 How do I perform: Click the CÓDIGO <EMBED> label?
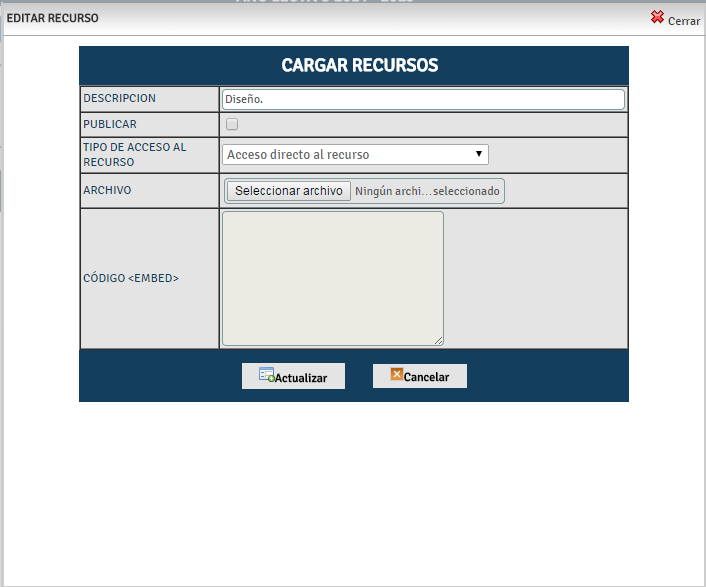131,278
